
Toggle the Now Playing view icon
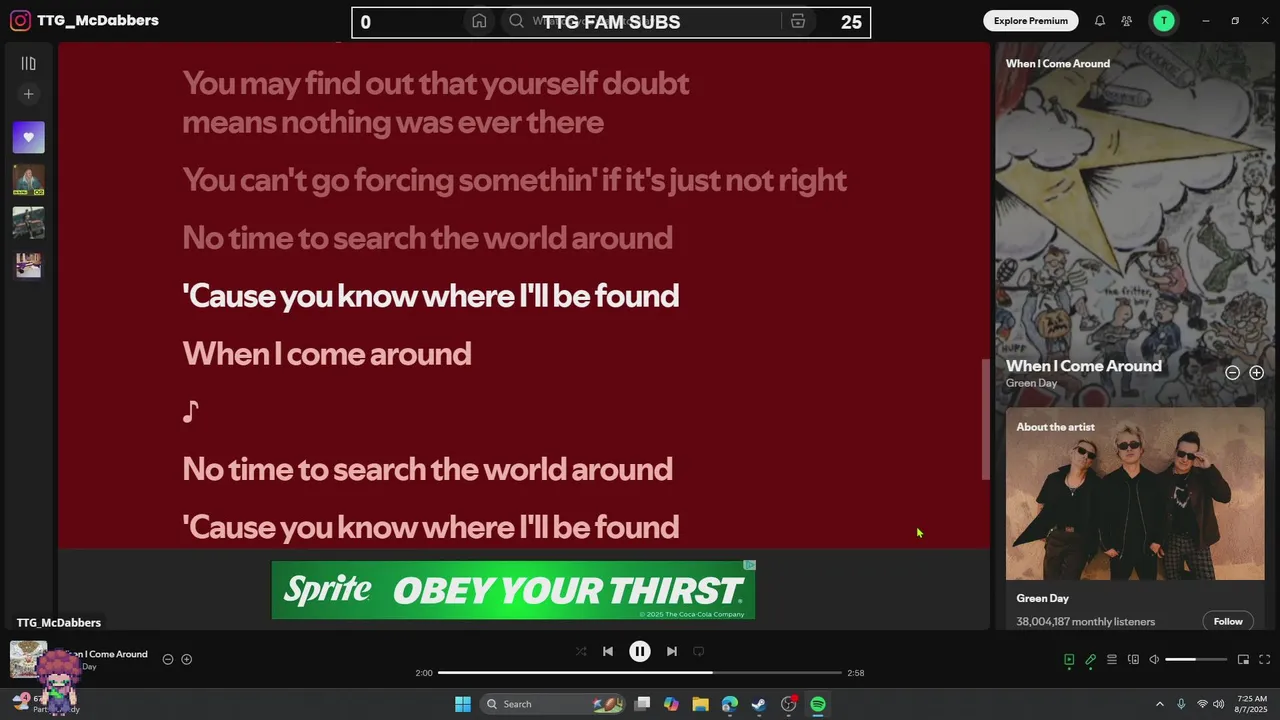pos(1069,659)
